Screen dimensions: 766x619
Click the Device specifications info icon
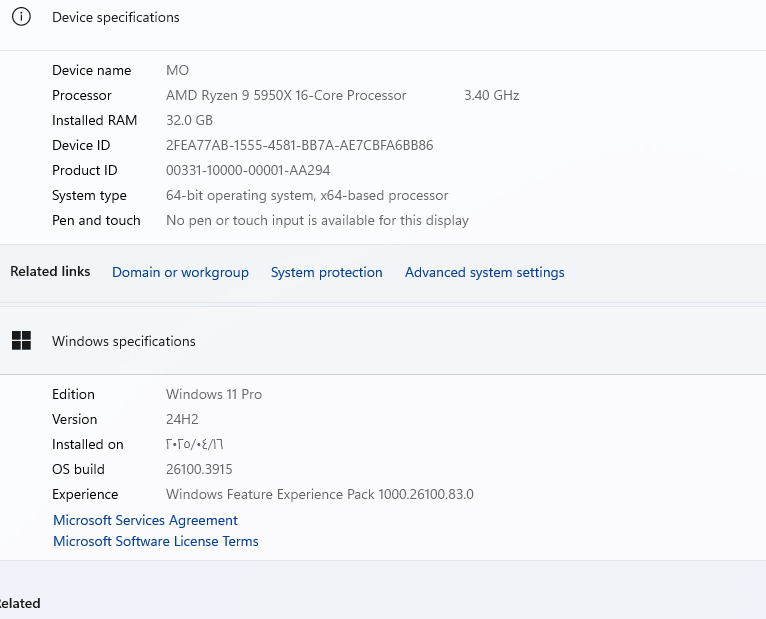pos(21,17)
